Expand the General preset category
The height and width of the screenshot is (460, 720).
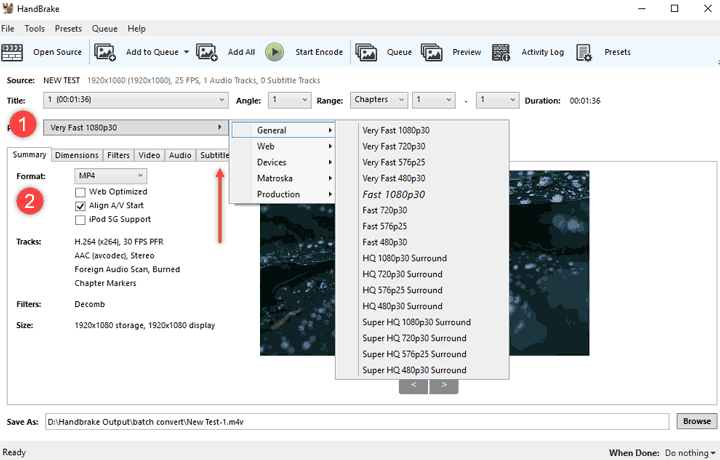click(283, 130)
